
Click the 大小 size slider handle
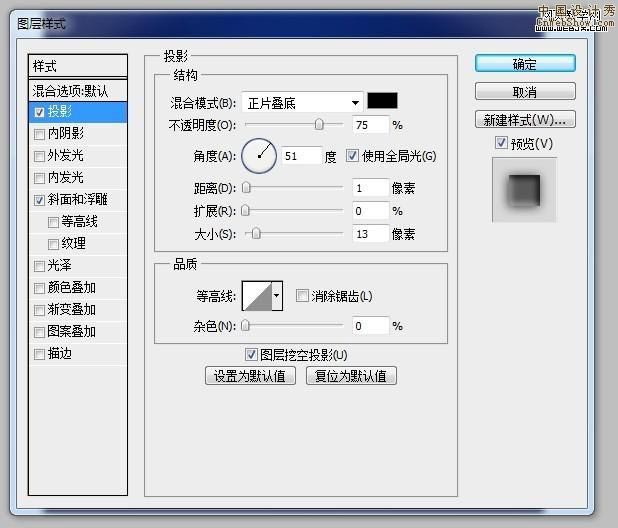(256, 234)
